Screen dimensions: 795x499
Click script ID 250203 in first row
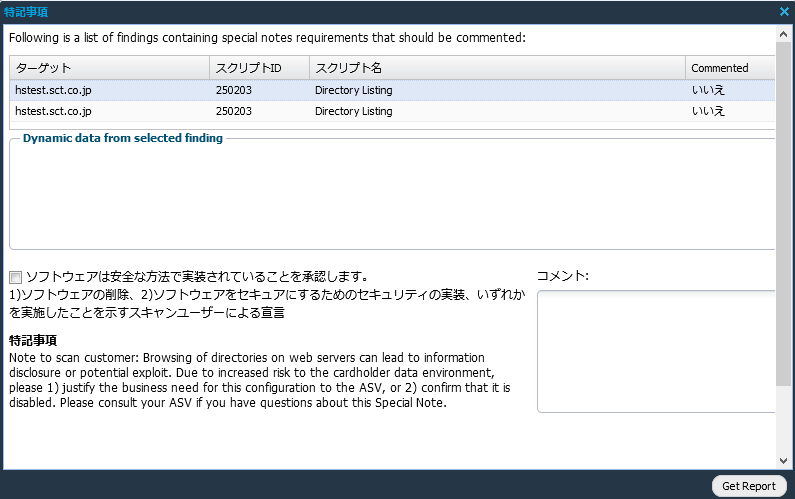(233, 90)
